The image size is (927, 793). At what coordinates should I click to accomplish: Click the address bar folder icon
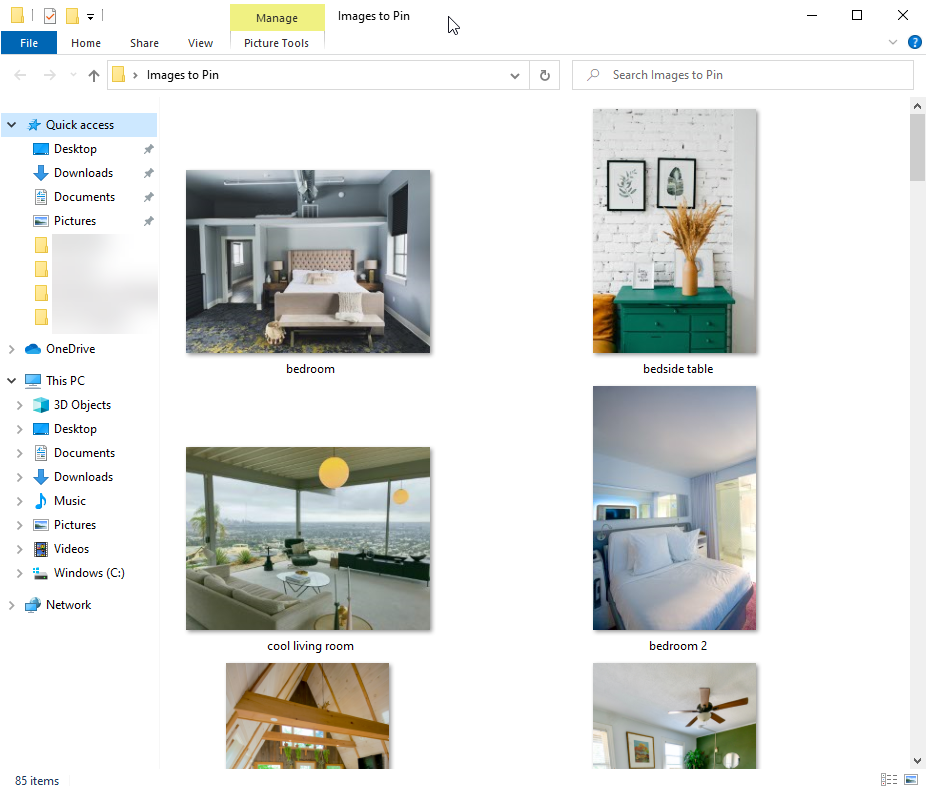(118, 75)
